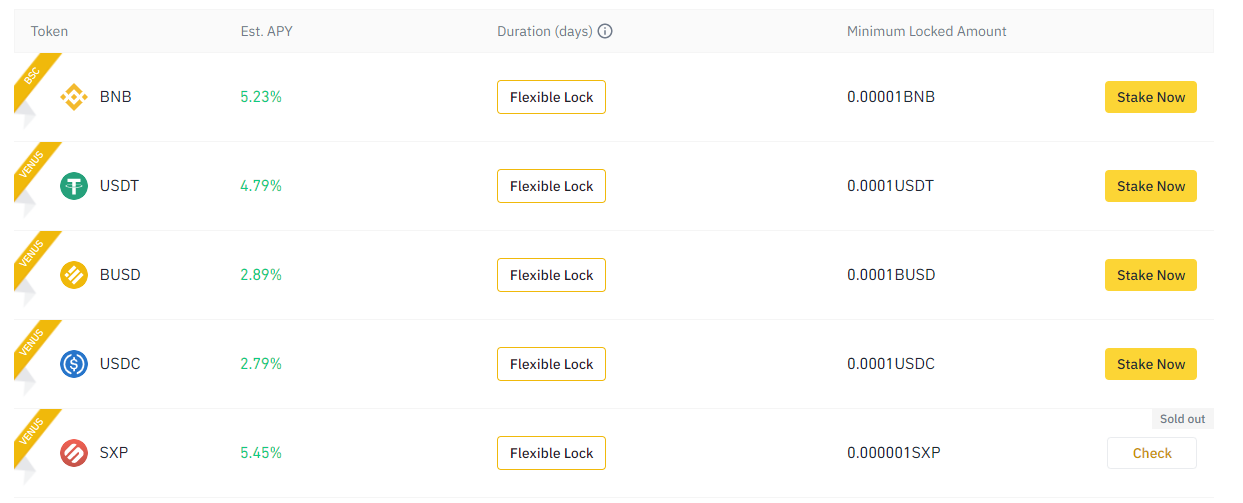1243x503 pixels.
Task: Click the USDC coin icon
Action: [x=74, y=364]
